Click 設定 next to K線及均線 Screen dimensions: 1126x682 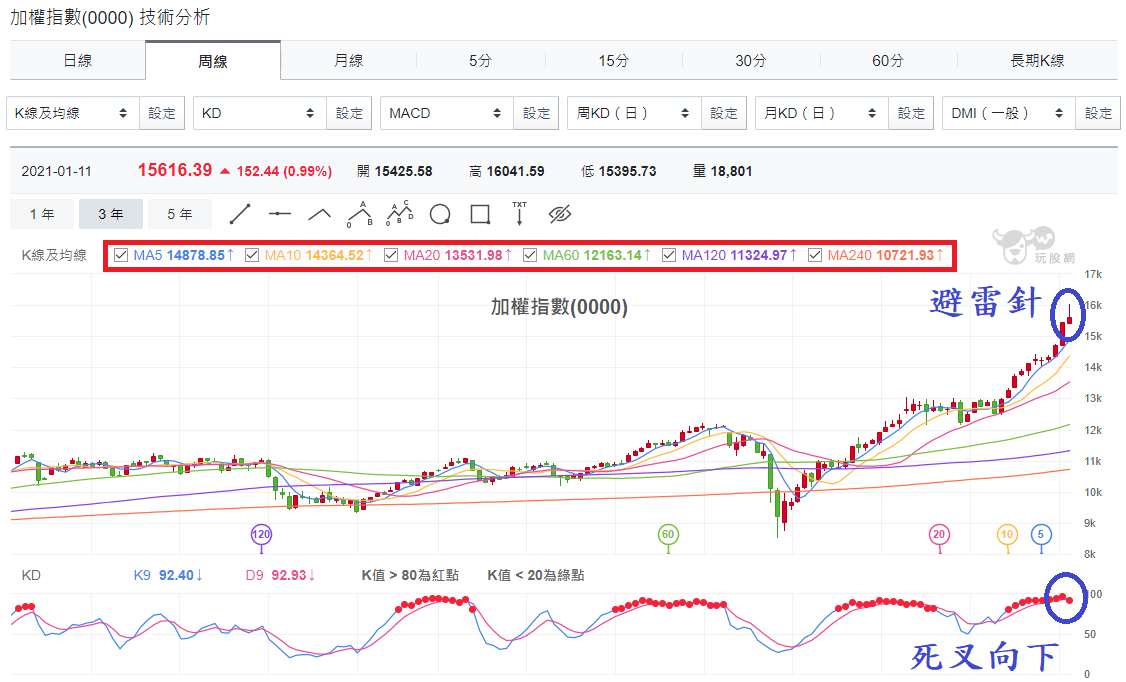pyautogui.click(x=162, y=113)
